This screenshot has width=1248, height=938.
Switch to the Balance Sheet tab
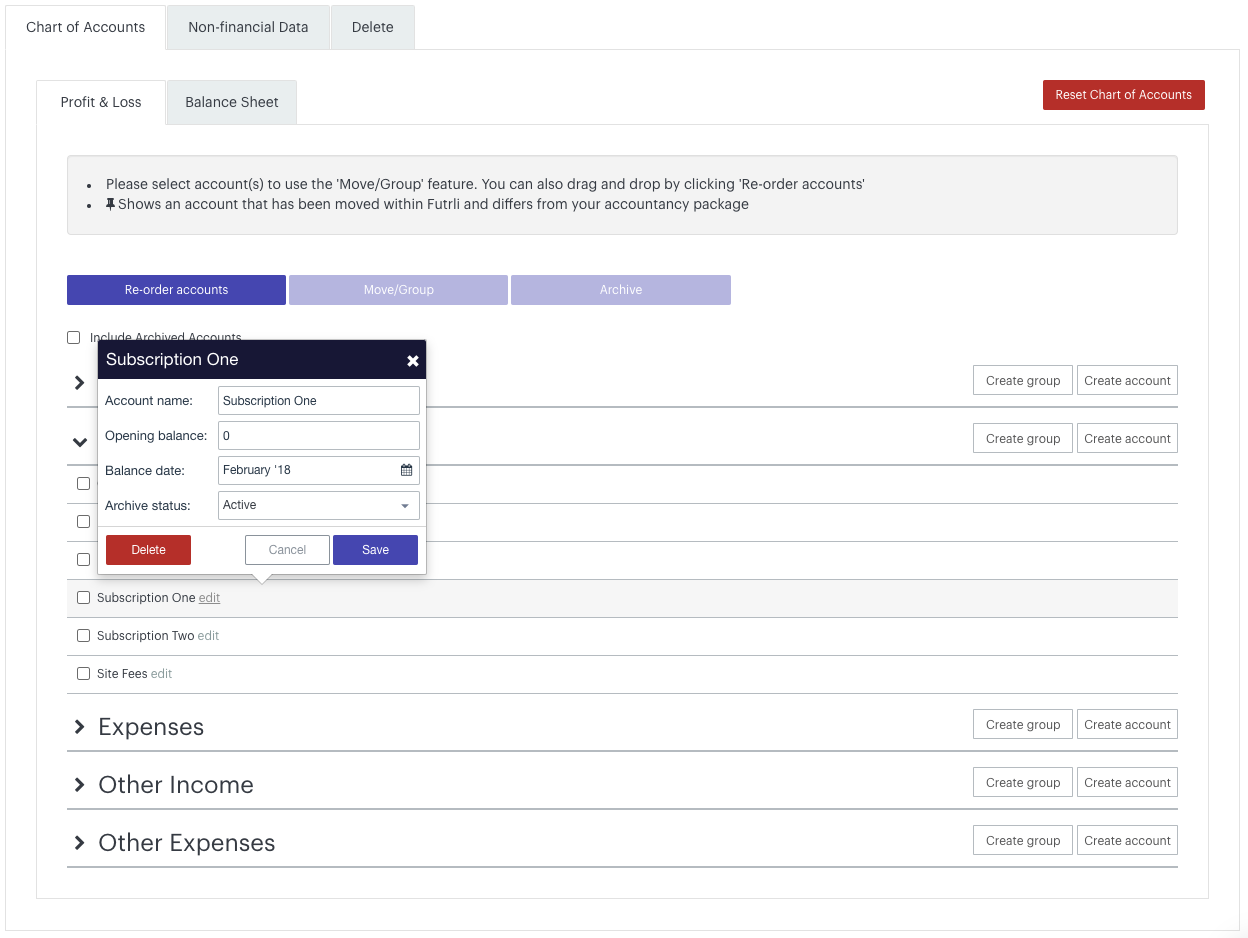pyautogui.click(x=232, y=102)
